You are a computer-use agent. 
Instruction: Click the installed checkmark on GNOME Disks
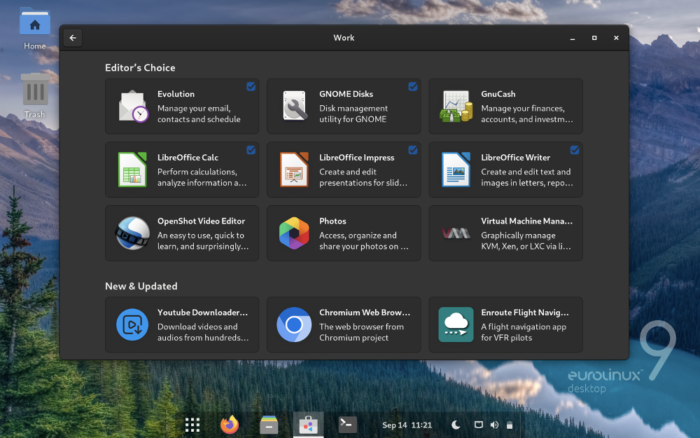(412, 87)
